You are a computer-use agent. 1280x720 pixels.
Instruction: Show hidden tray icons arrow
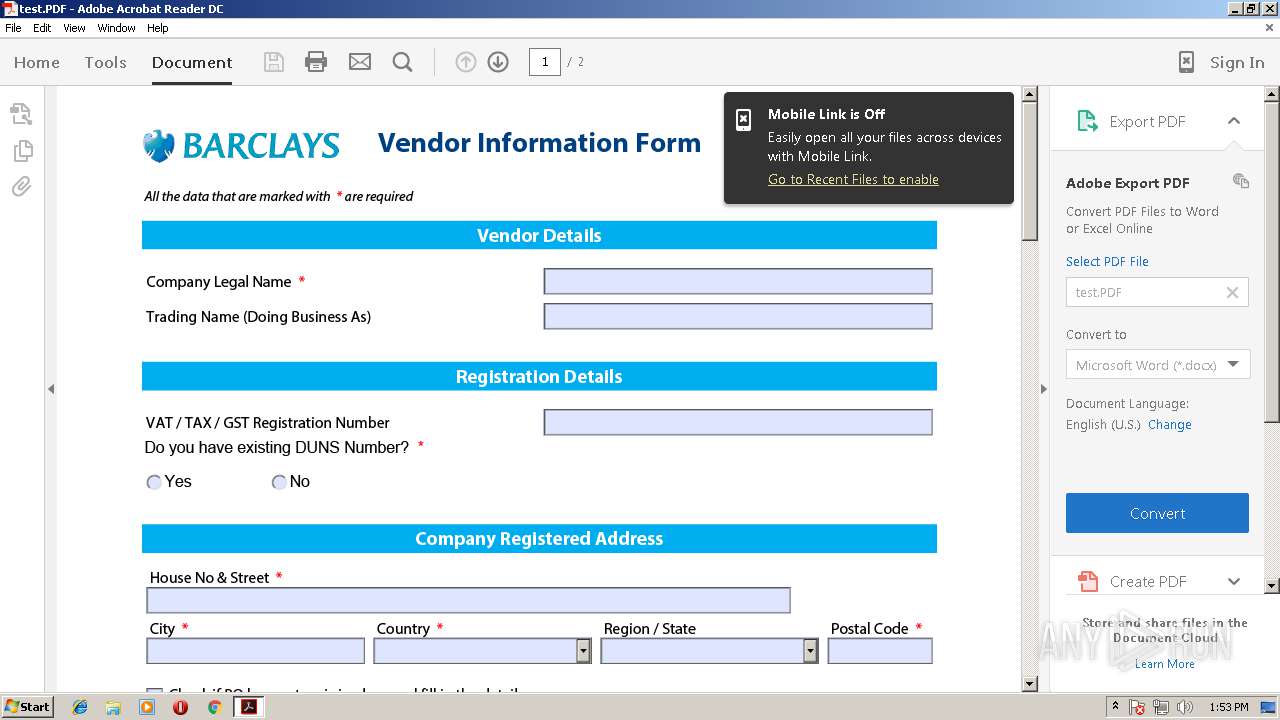1115,707
